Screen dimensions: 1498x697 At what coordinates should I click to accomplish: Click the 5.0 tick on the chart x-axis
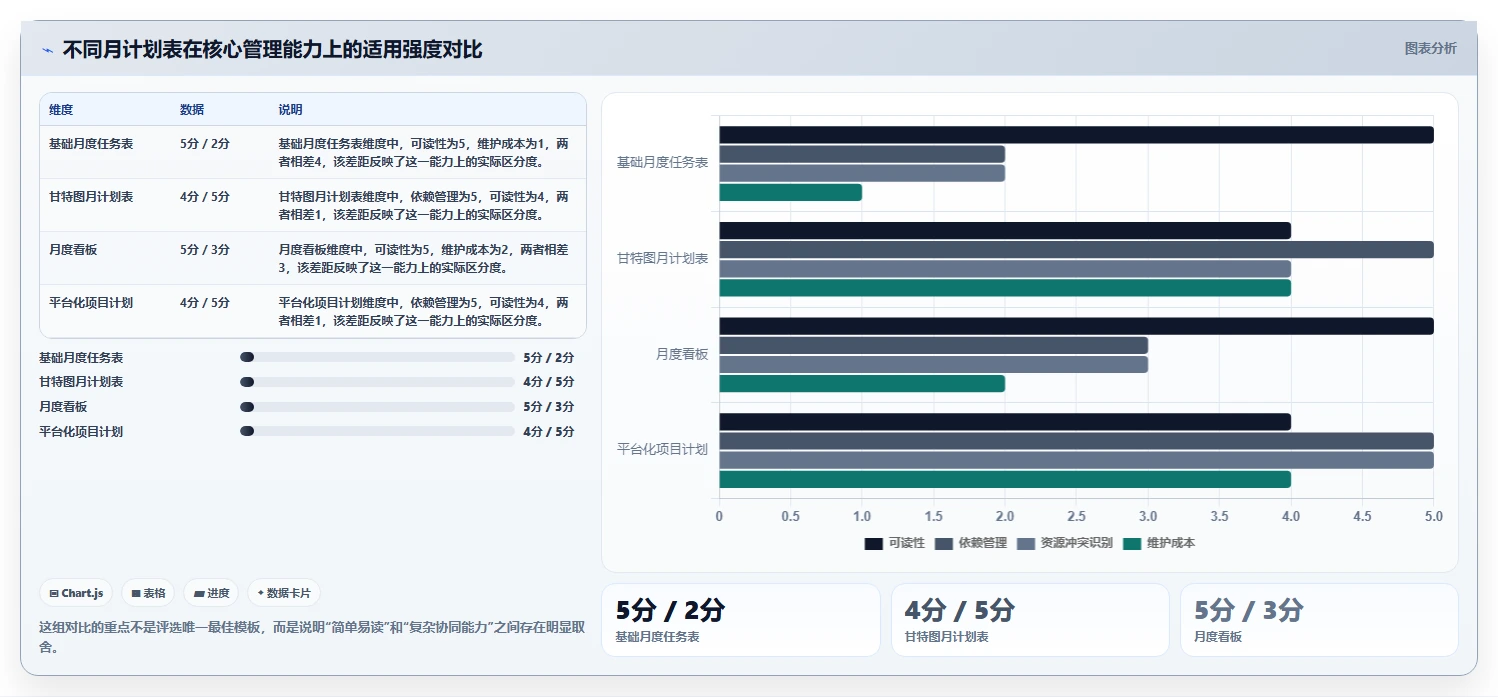click(x=1433, y=517)
